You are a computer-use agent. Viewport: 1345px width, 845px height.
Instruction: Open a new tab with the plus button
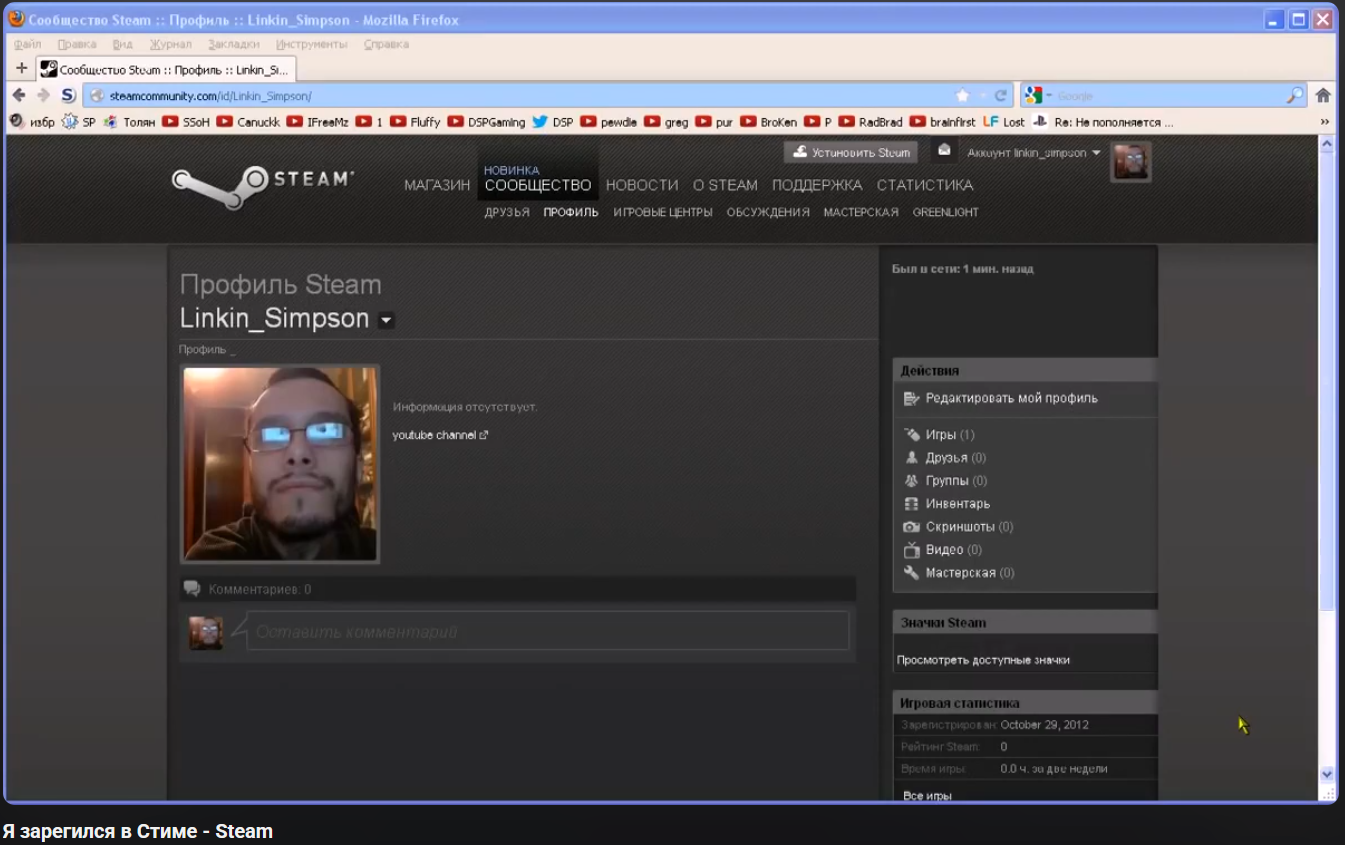[21, 68]
